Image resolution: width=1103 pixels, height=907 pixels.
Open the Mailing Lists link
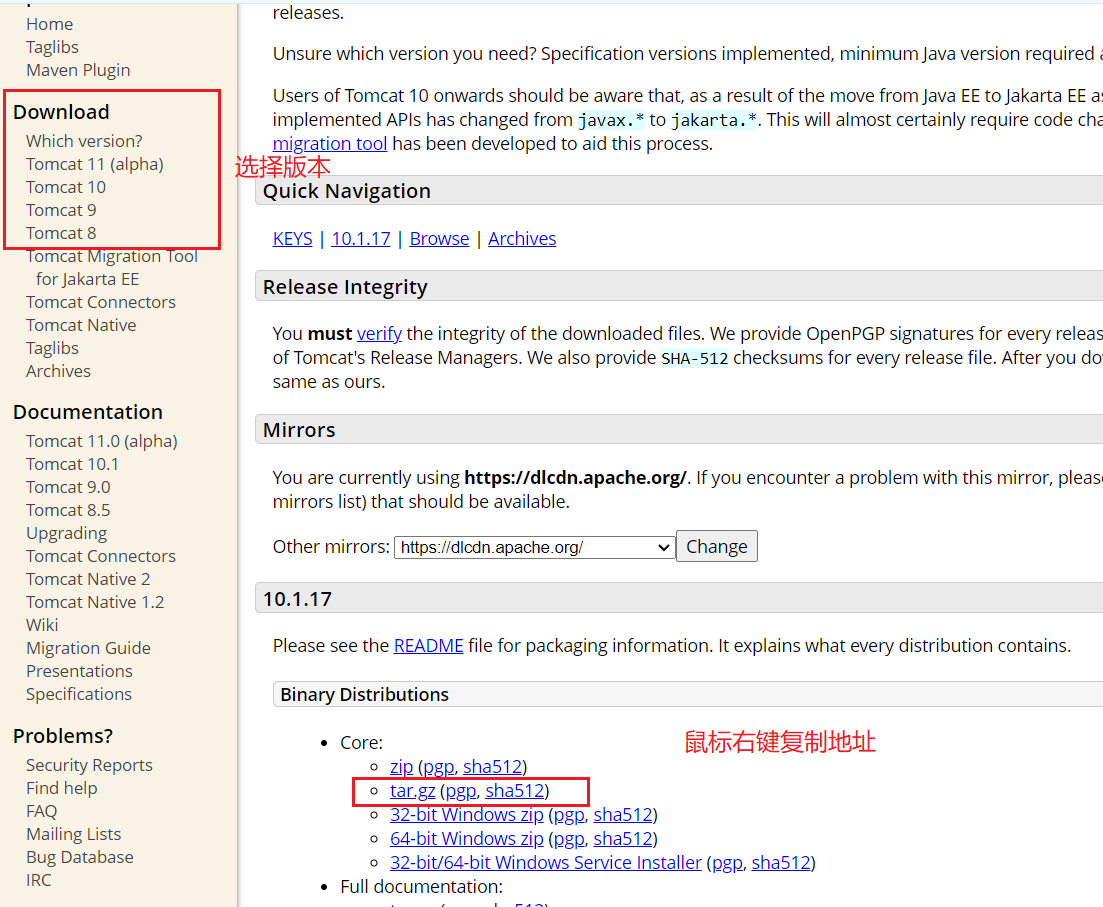tap(74, 834)
